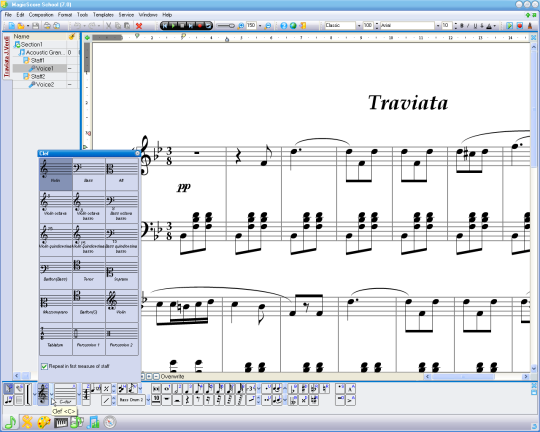Switch to the compass tab
The height and width of the screenshot is (432, 540).
[x=110, y=422]
